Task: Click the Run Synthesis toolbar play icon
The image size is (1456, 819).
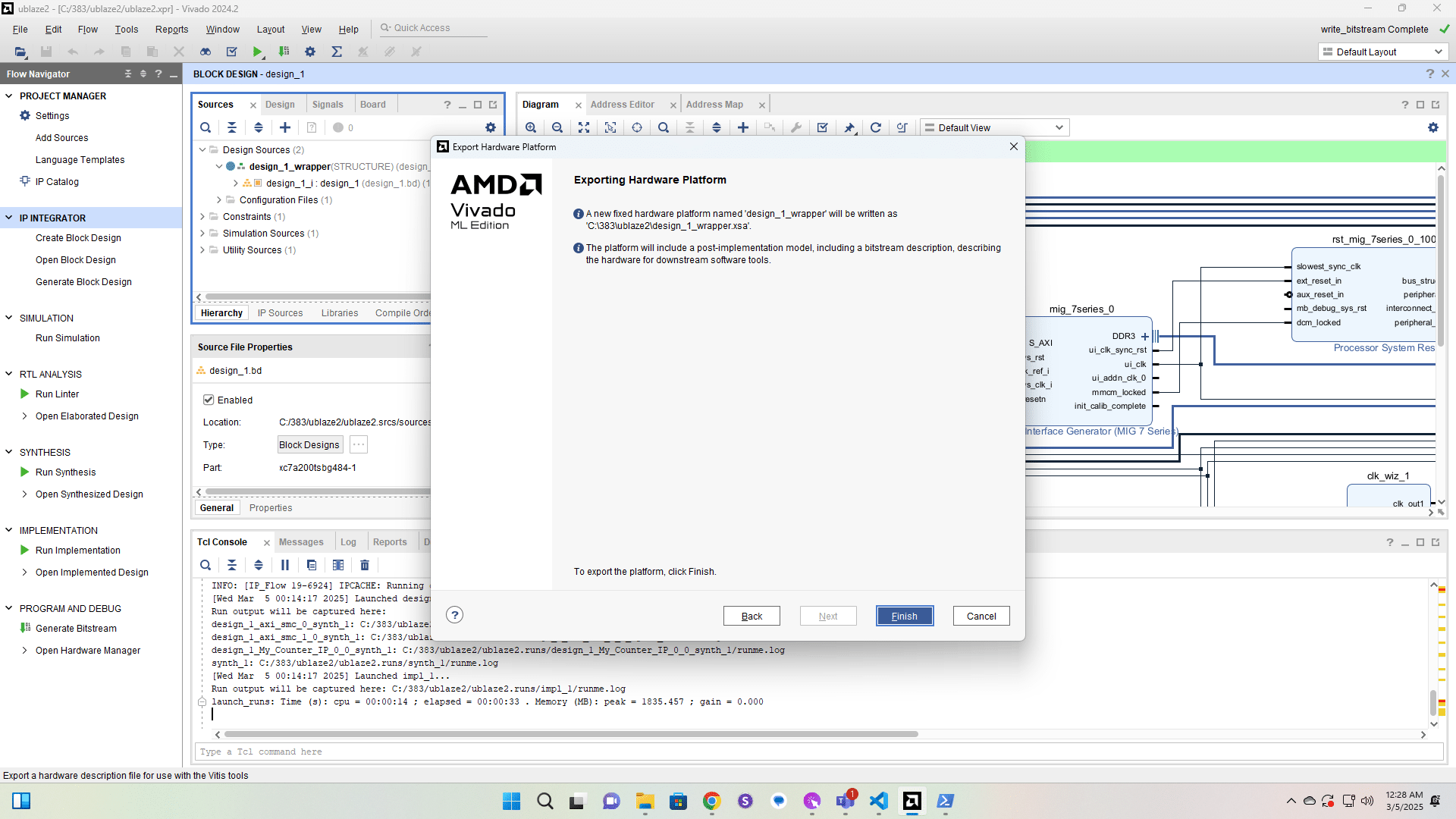Action: tap(258, 52)
